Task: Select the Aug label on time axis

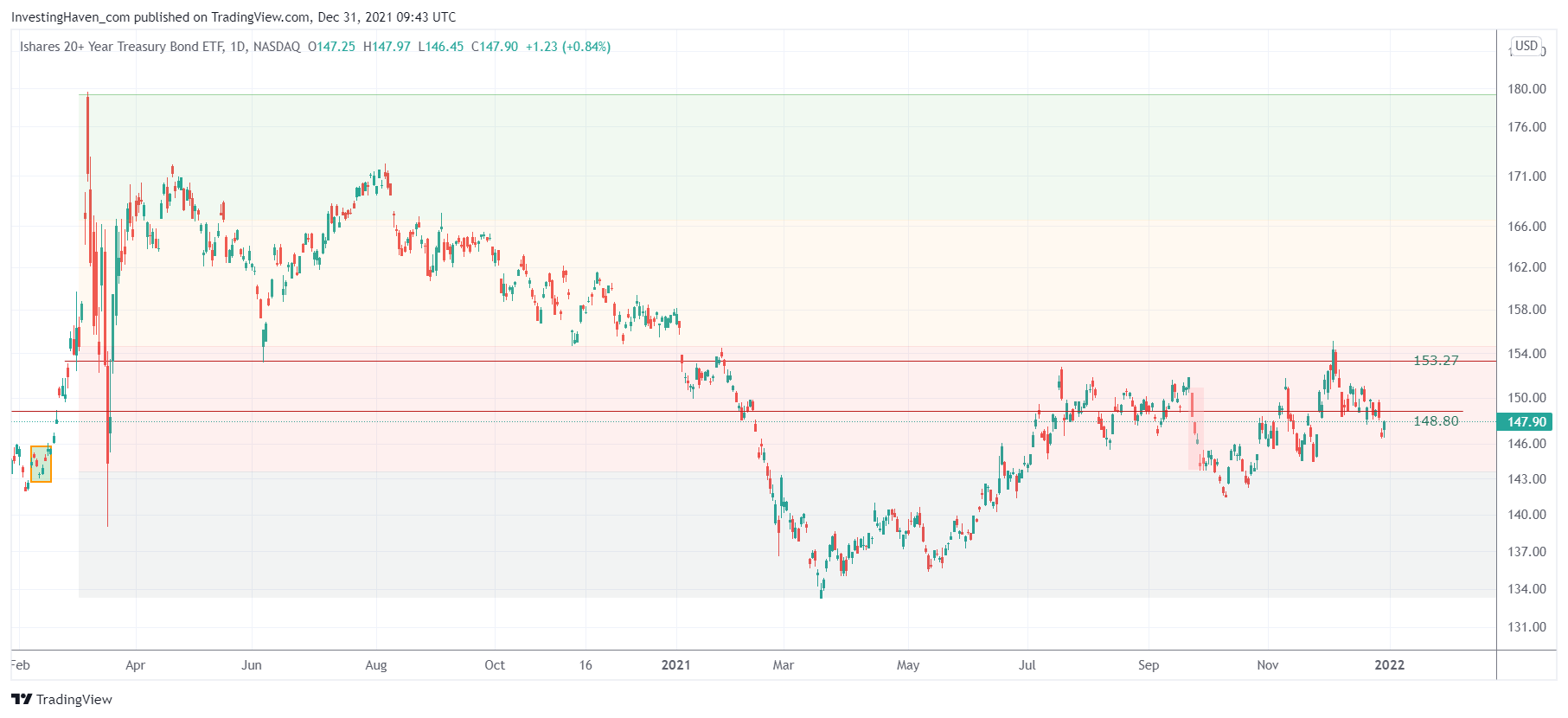Action: click(376, 665)
